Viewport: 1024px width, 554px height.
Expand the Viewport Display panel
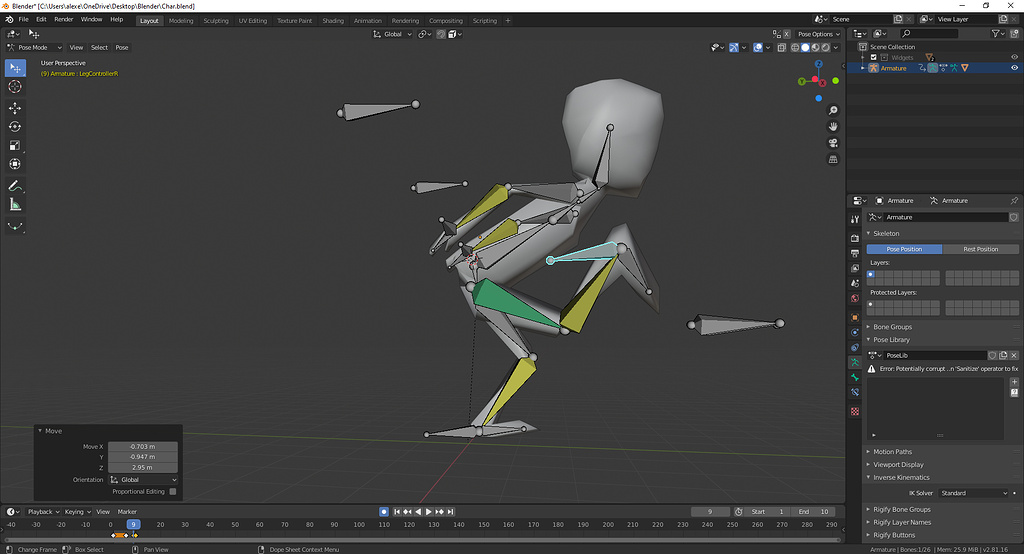click(x=898, y=464)
